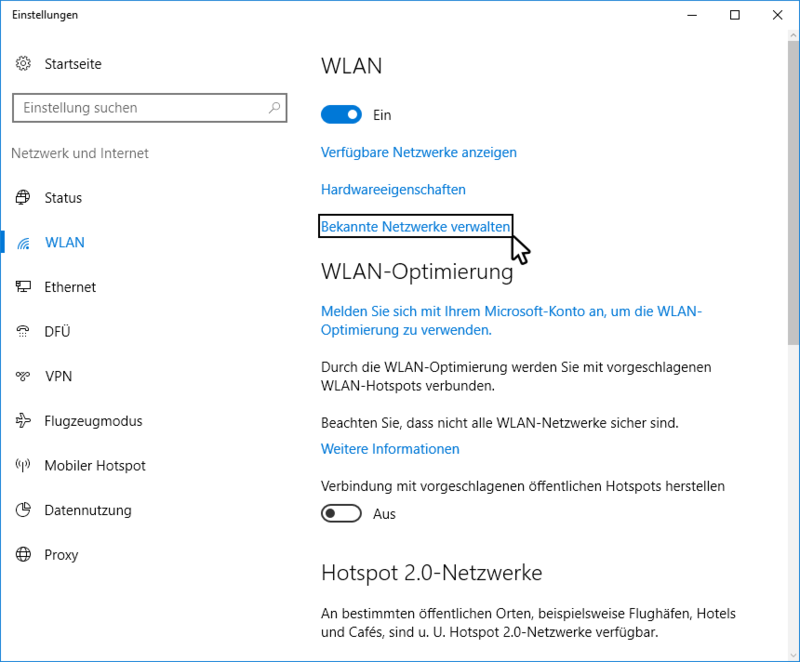Screen dimensions: 800x662
Task: Click the VPN icon in sidebar
Action: coord(23,376)
